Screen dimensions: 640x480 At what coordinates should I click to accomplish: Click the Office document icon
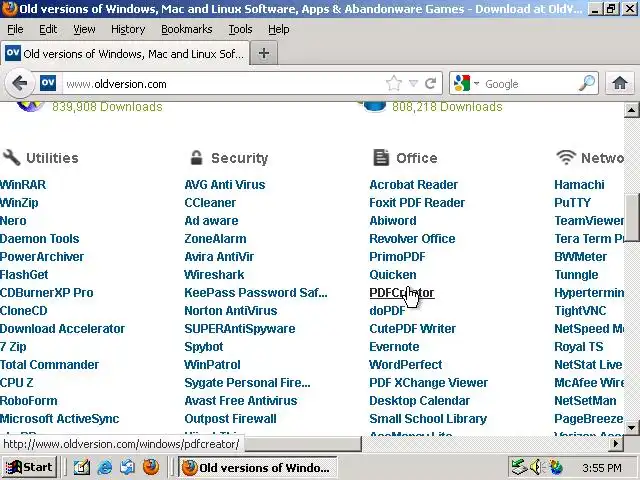[x=381, y=158]
